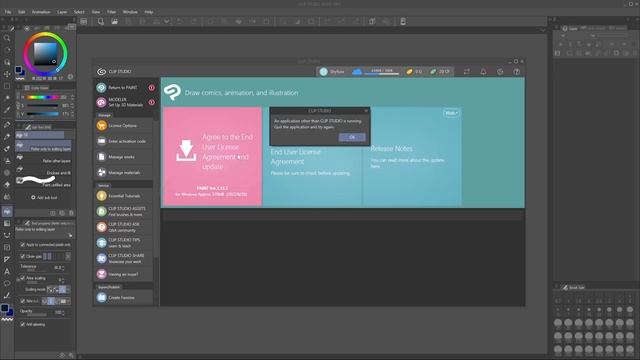Open the Scaling mode dropdown arrow

68,289
